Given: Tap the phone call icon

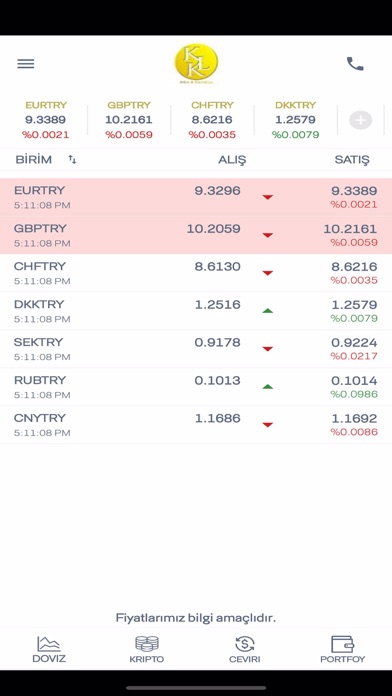Looking at the screenshot, I should tap(355, 64).
